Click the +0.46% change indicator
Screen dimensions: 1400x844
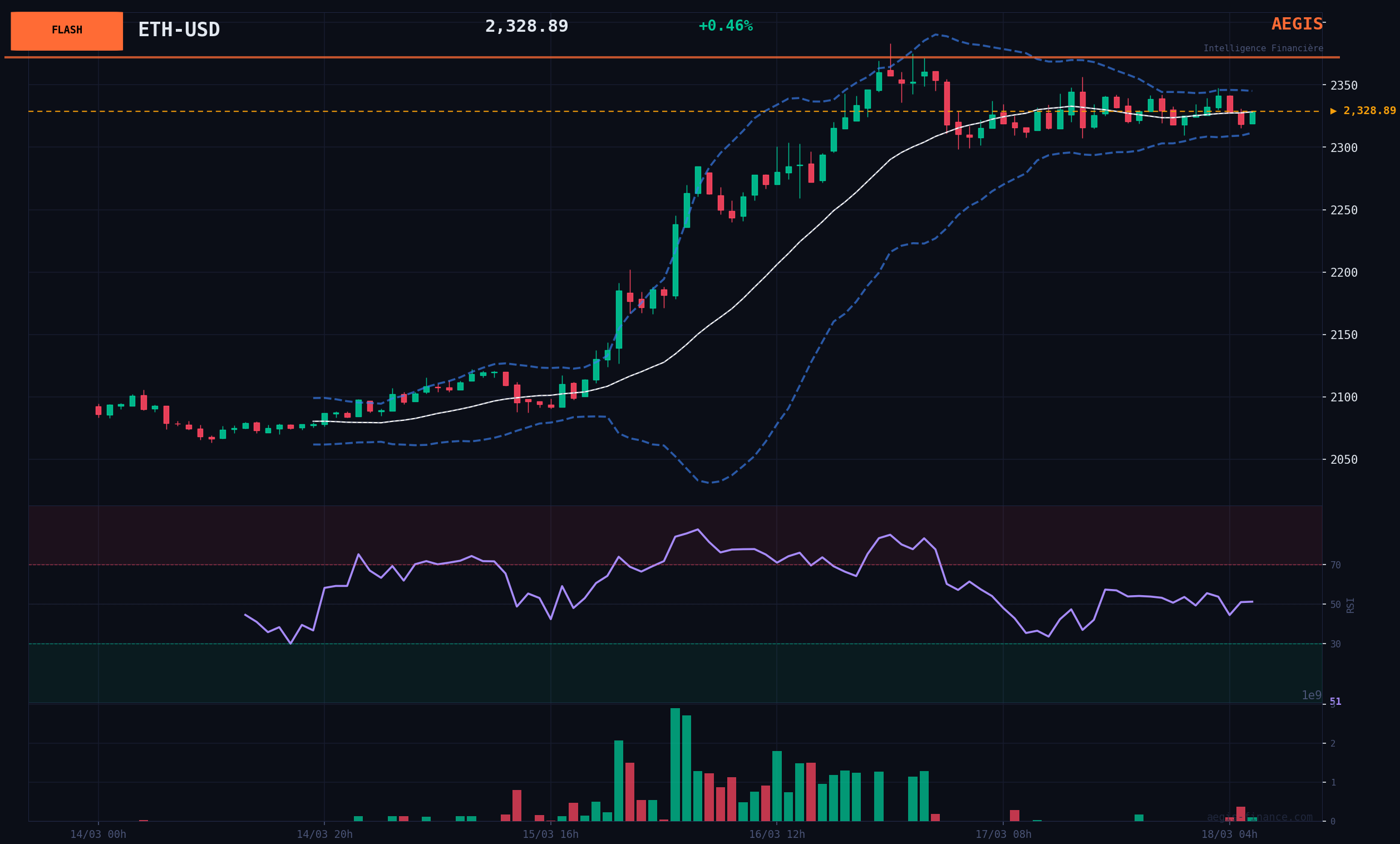pos(725,26)
